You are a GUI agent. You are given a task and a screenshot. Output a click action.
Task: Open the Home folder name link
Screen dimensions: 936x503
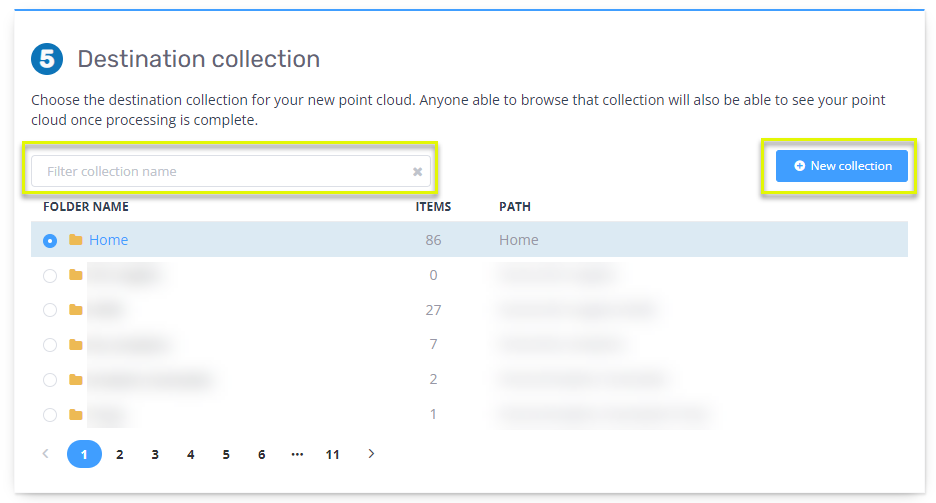click(108, 240)
